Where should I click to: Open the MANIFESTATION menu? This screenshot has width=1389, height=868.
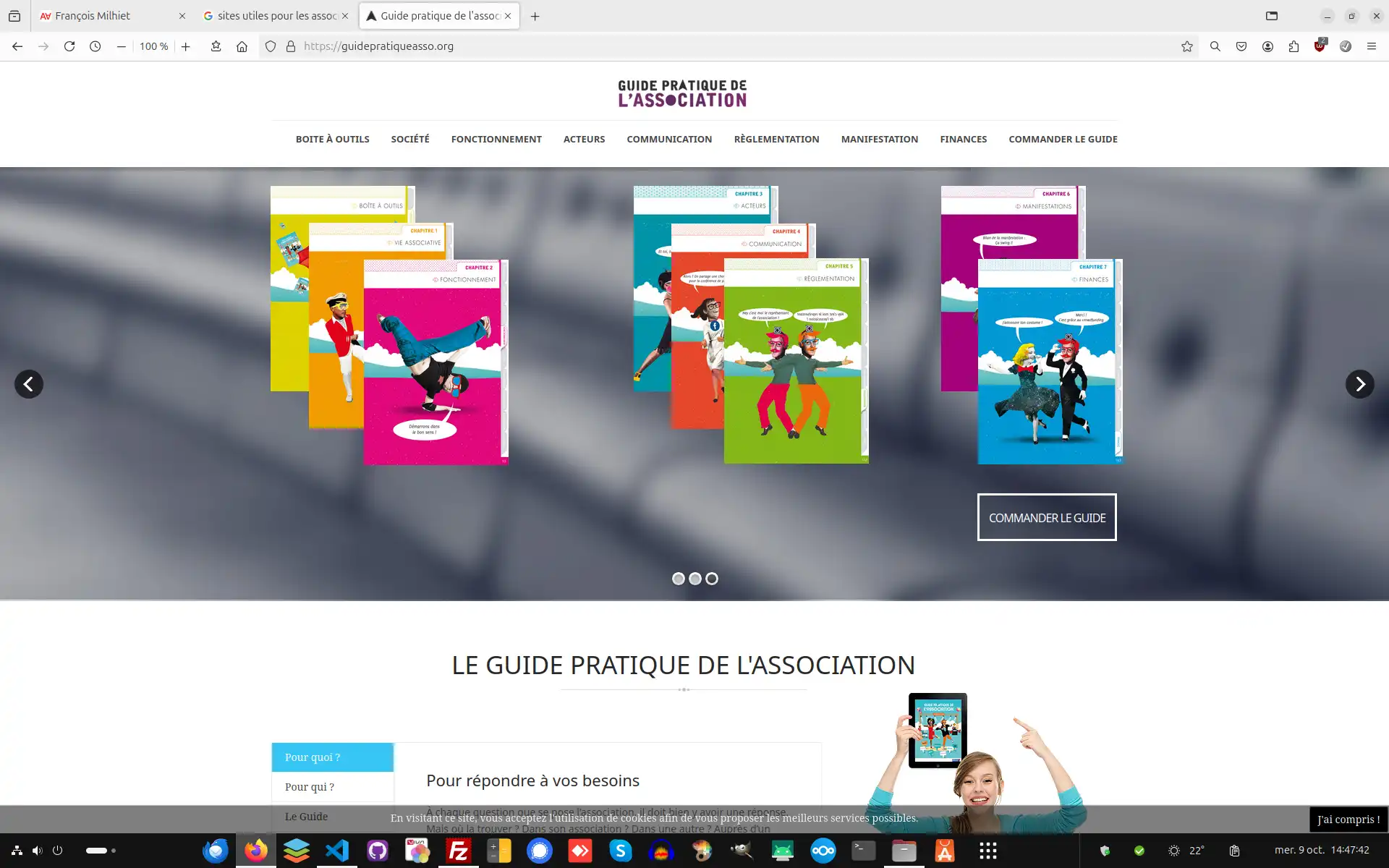click(879, 139)
